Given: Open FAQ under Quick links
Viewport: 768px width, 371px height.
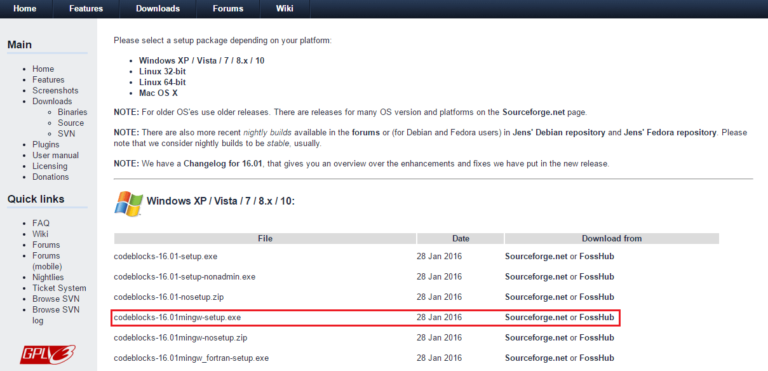Looking at the screenshot, I should click(41, 223).
